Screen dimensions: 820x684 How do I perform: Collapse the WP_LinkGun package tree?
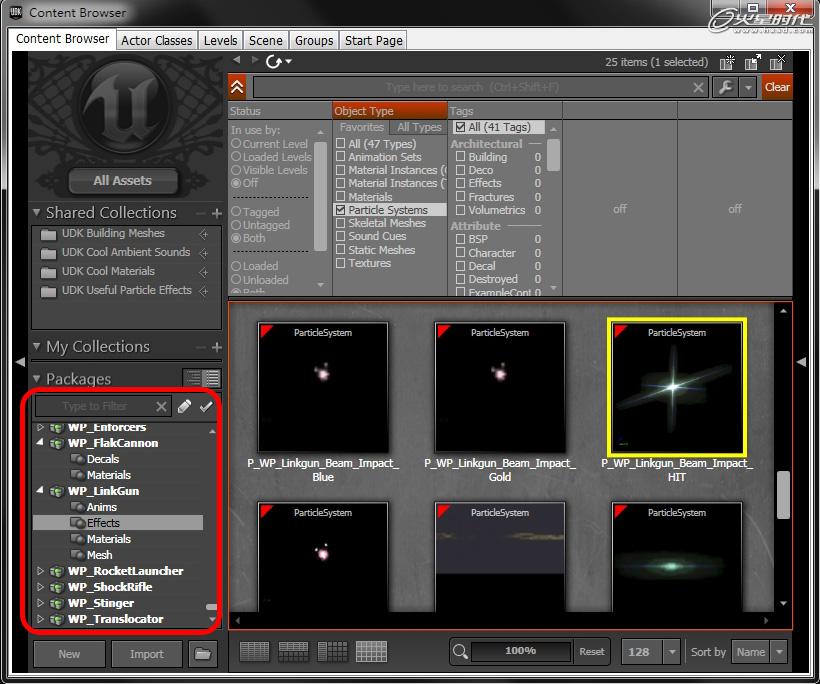point(40,491)
